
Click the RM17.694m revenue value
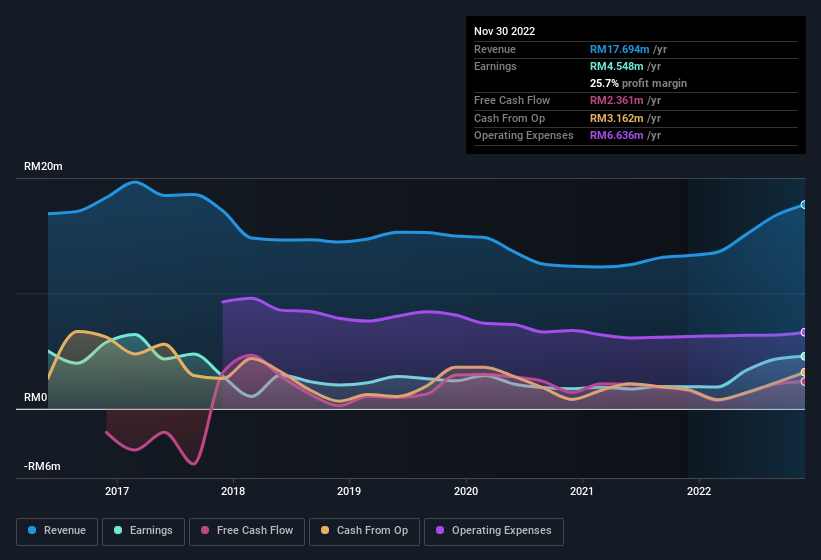coord(619,49)
